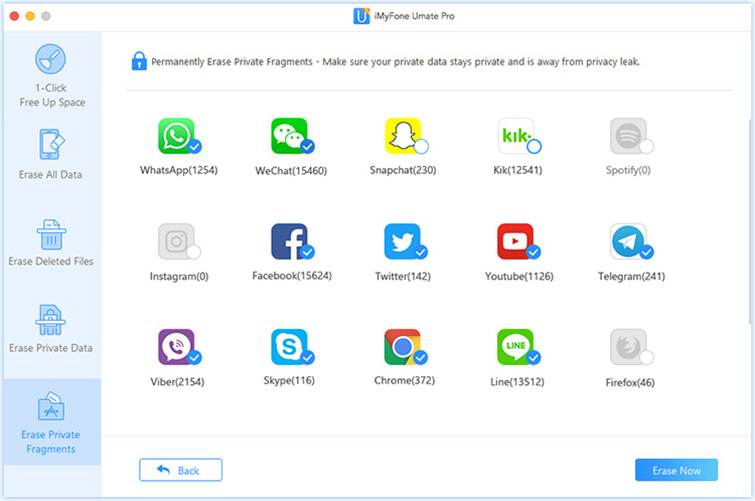Click the Firefox(46) label
The image size is (755, 501).
[x=630, y=382]
